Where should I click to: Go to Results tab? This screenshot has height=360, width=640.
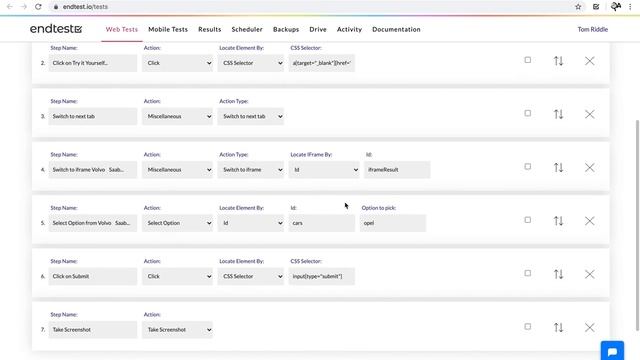pyautogui.click(x=209, y=29)
